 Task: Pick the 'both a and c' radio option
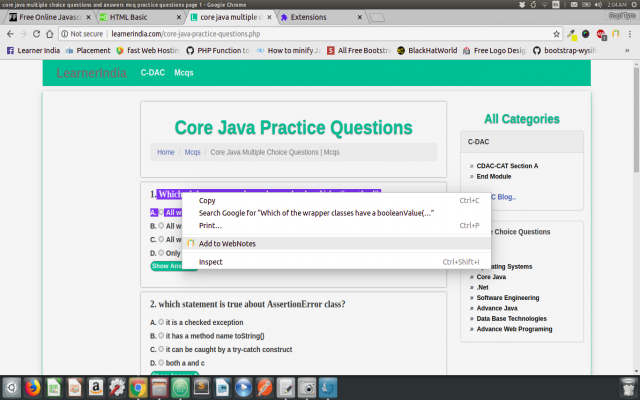160,363
